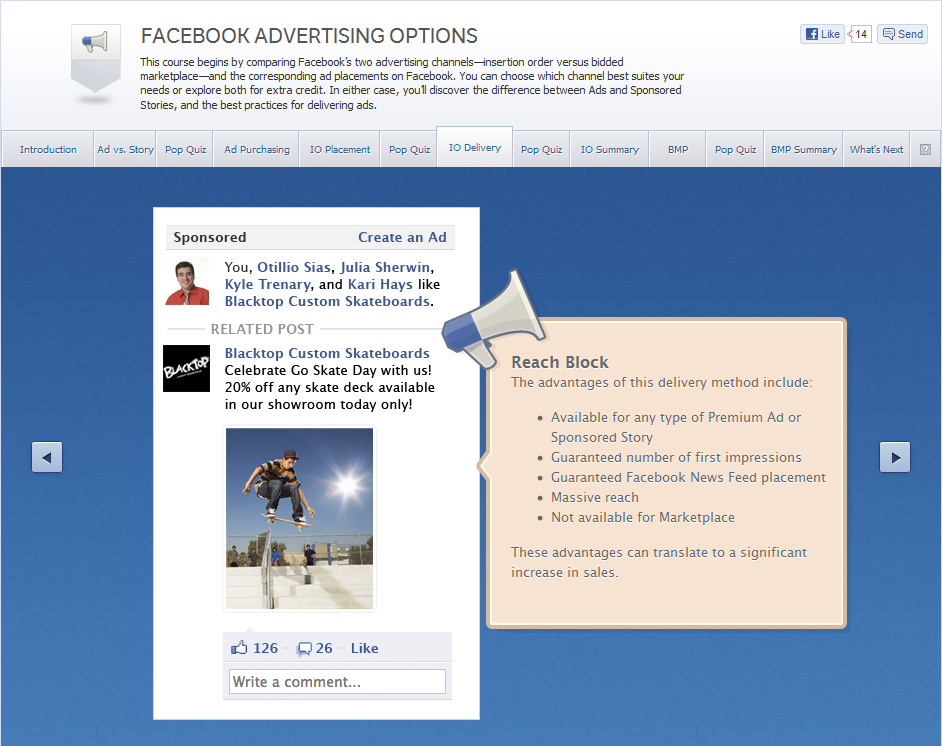The image size is (942, 746).
Task: Click the next slide arrow button
Action: point(895,457)
